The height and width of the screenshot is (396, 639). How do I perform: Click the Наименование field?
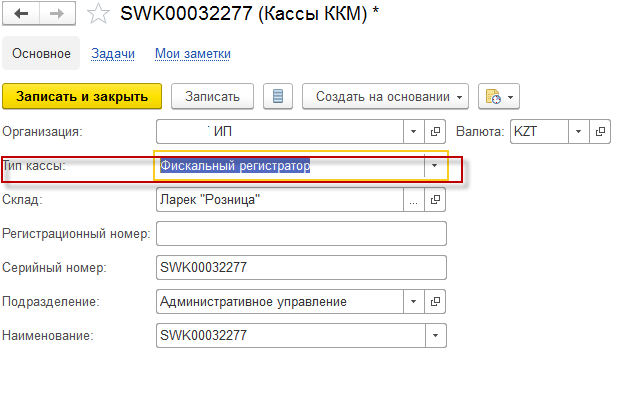(x=291, y=335)
